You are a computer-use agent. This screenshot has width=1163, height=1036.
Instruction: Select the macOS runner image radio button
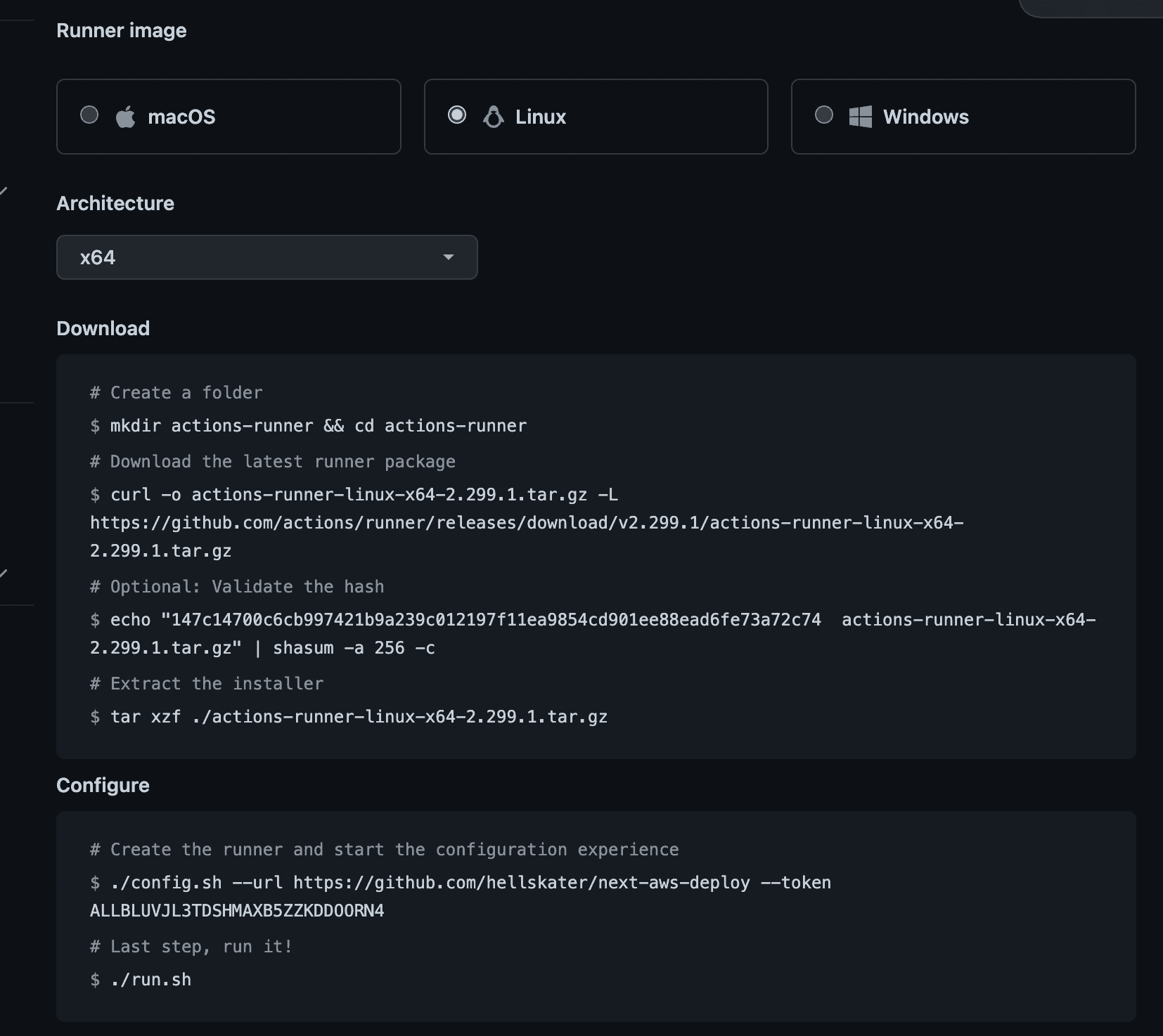[x=89, y=115]
